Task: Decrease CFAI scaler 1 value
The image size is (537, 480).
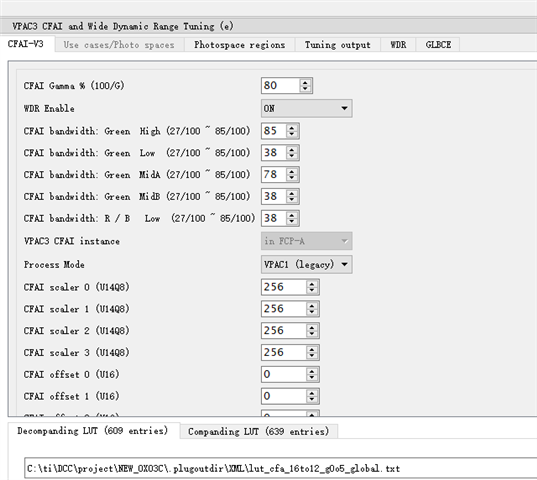Action: coord(312,312)
